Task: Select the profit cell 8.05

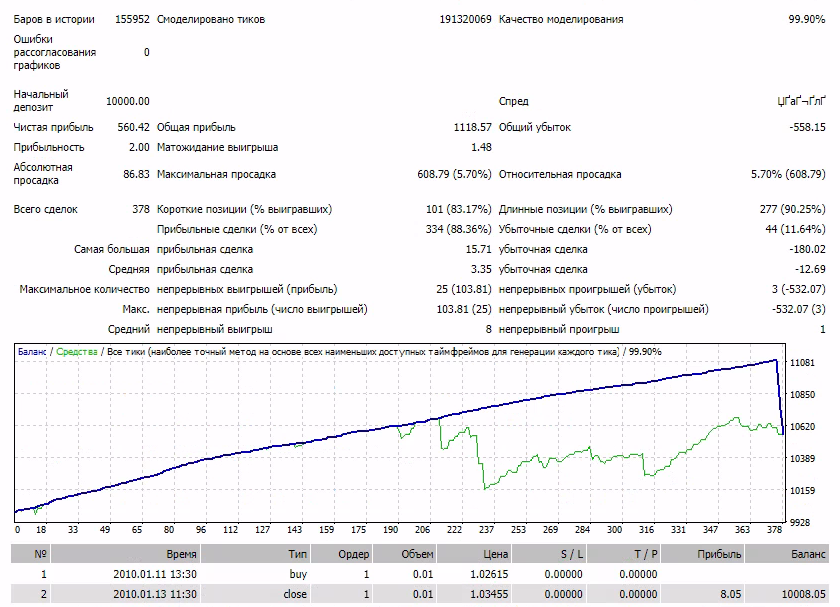Action: (731, 594)
